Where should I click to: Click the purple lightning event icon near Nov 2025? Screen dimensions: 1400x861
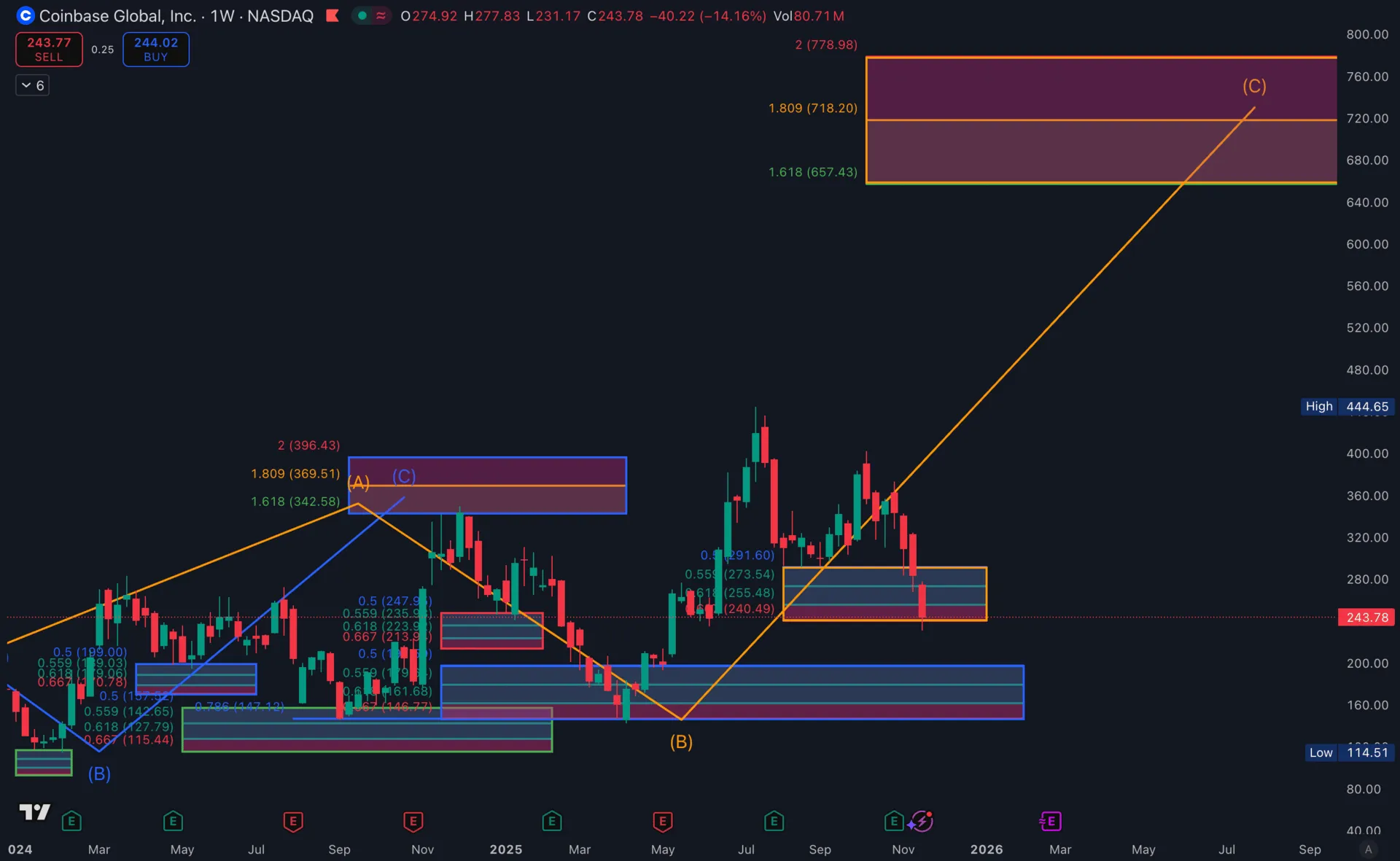tap(921, 822)
